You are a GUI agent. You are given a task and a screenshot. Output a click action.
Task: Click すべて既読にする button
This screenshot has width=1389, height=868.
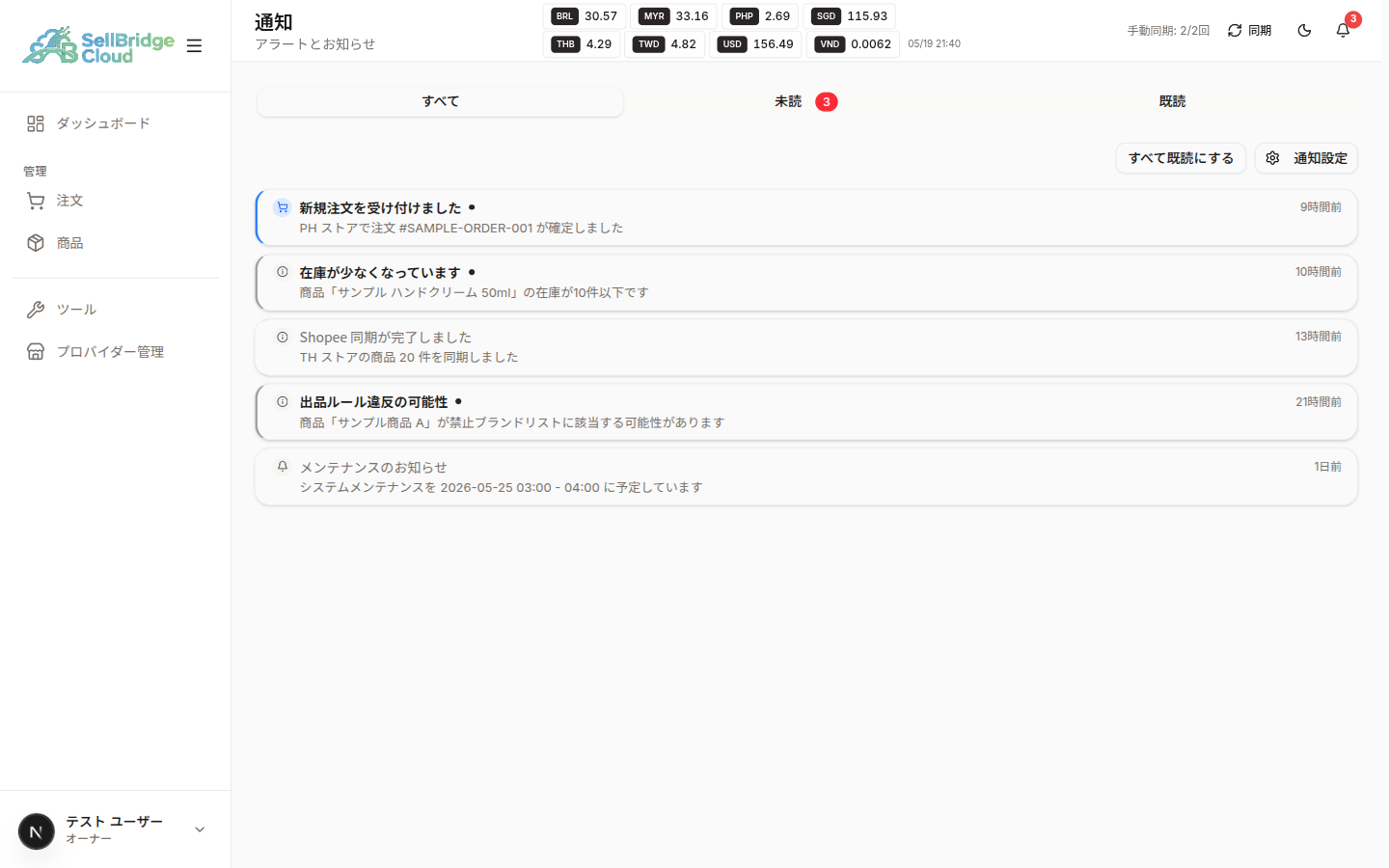click(x=1181, y=158)
